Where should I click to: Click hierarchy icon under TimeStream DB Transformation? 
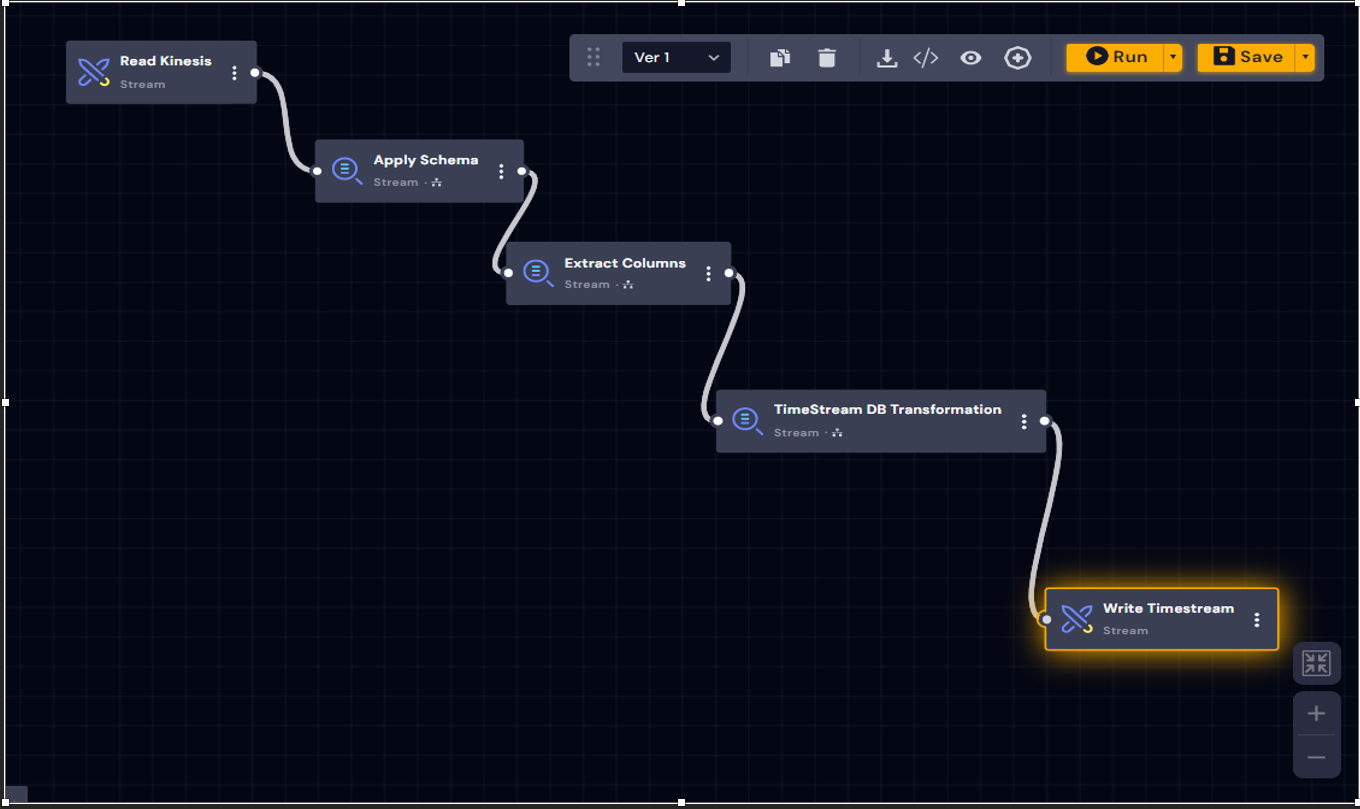click(x=837, y=433)
